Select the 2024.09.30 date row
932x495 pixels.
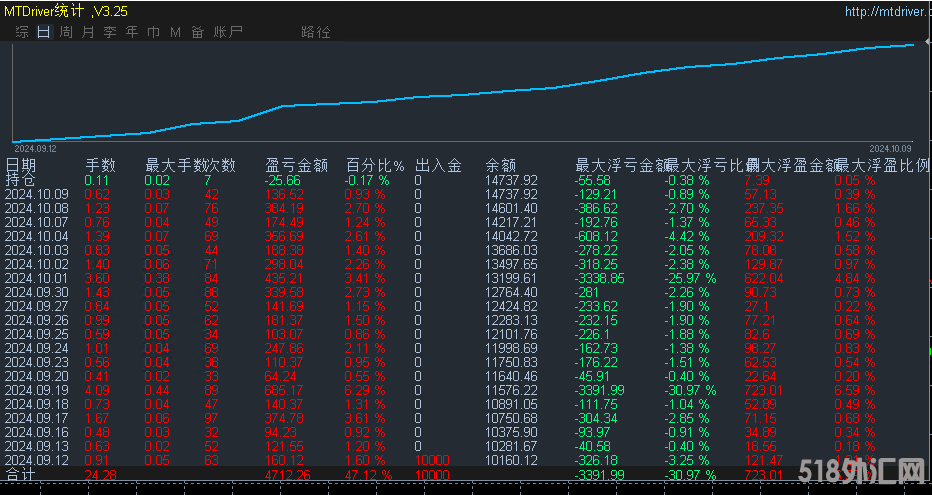37,292
